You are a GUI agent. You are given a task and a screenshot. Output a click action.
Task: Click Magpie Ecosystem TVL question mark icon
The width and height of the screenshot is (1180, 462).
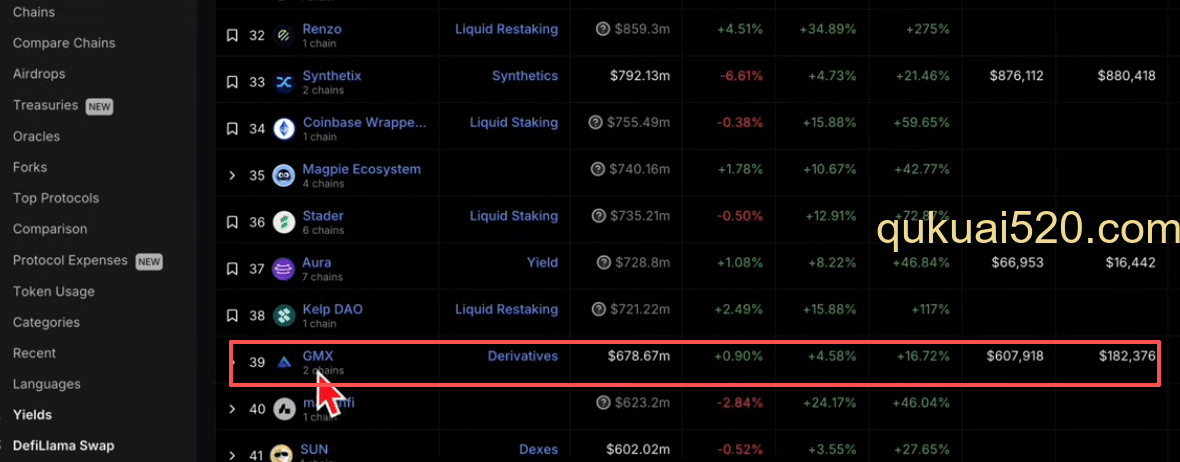(x=599, y=169)
